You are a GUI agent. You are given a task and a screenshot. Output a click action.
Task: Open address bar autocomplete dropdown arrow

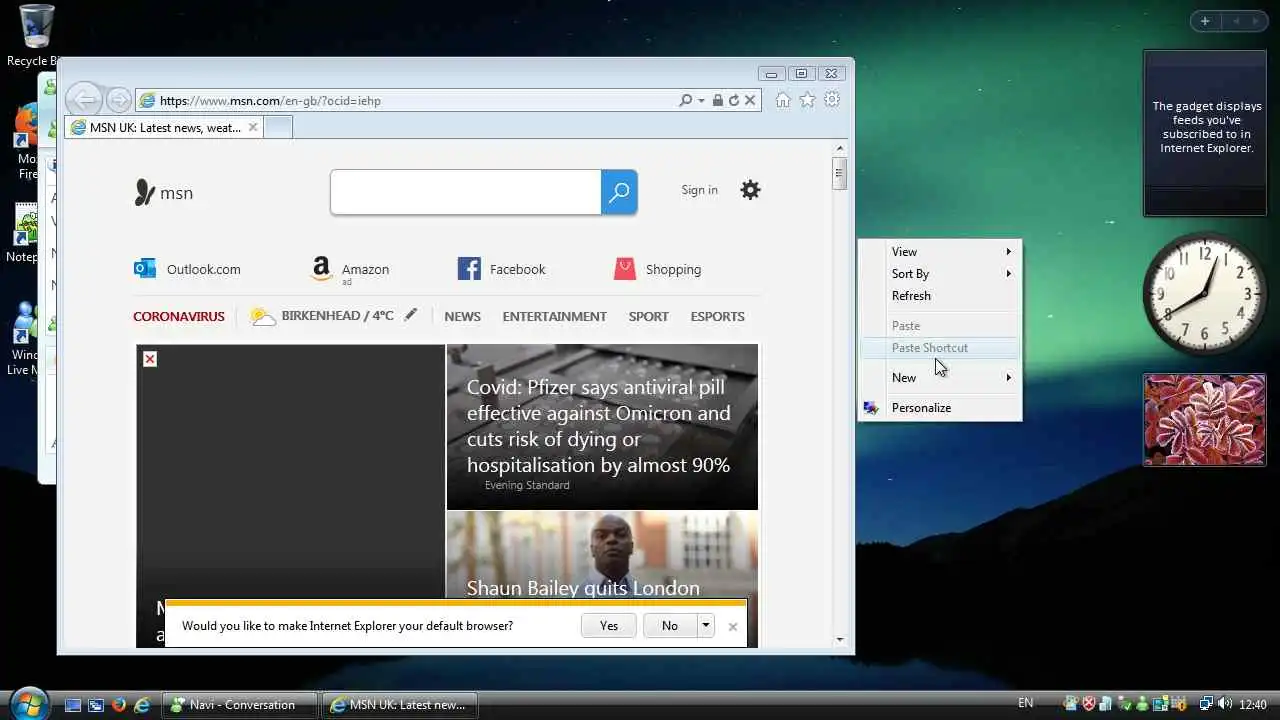click(x=701, y=100)
